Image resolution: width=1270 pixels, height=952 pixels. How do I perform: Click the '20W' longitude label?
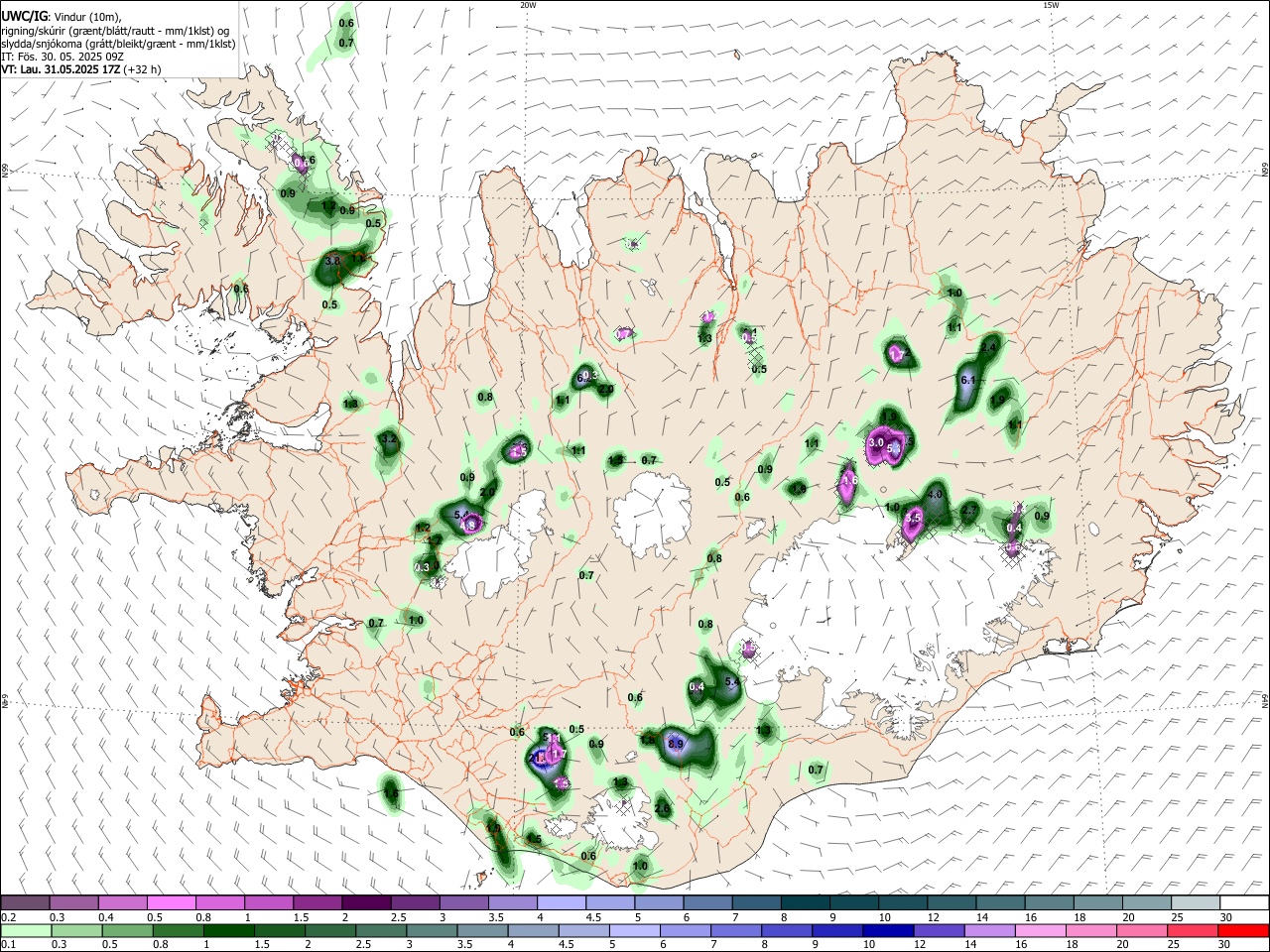coord(528,5)
